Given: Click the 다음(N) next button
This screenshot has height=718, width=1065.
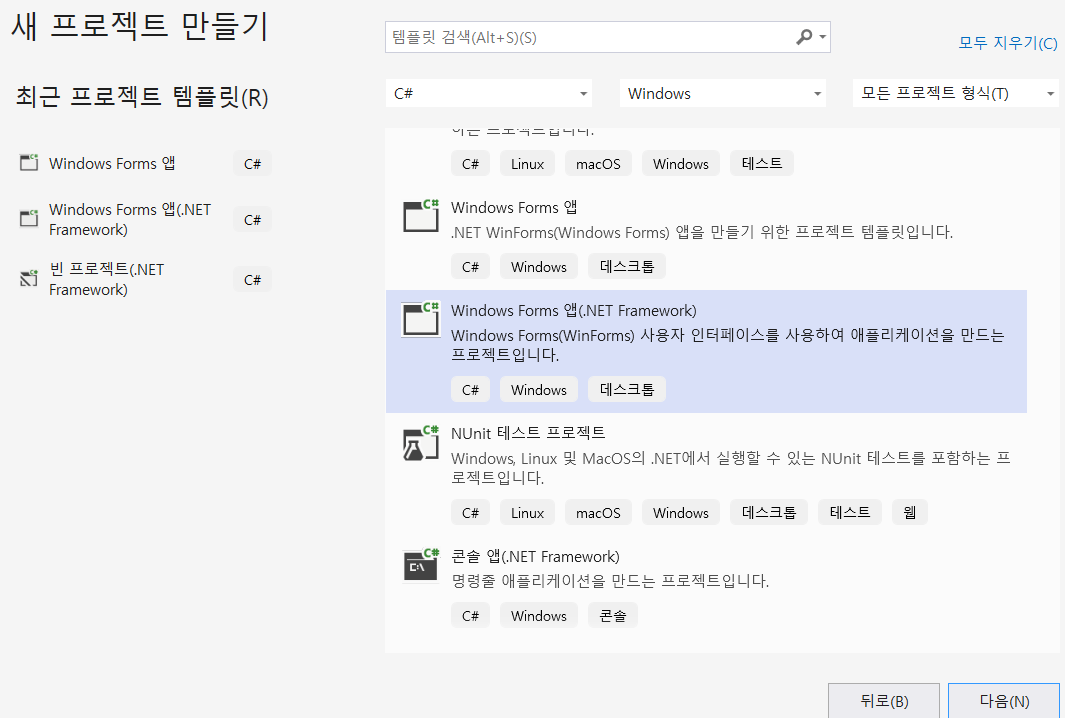Looking at the screenshot, I should click(x=1004, y=700).
